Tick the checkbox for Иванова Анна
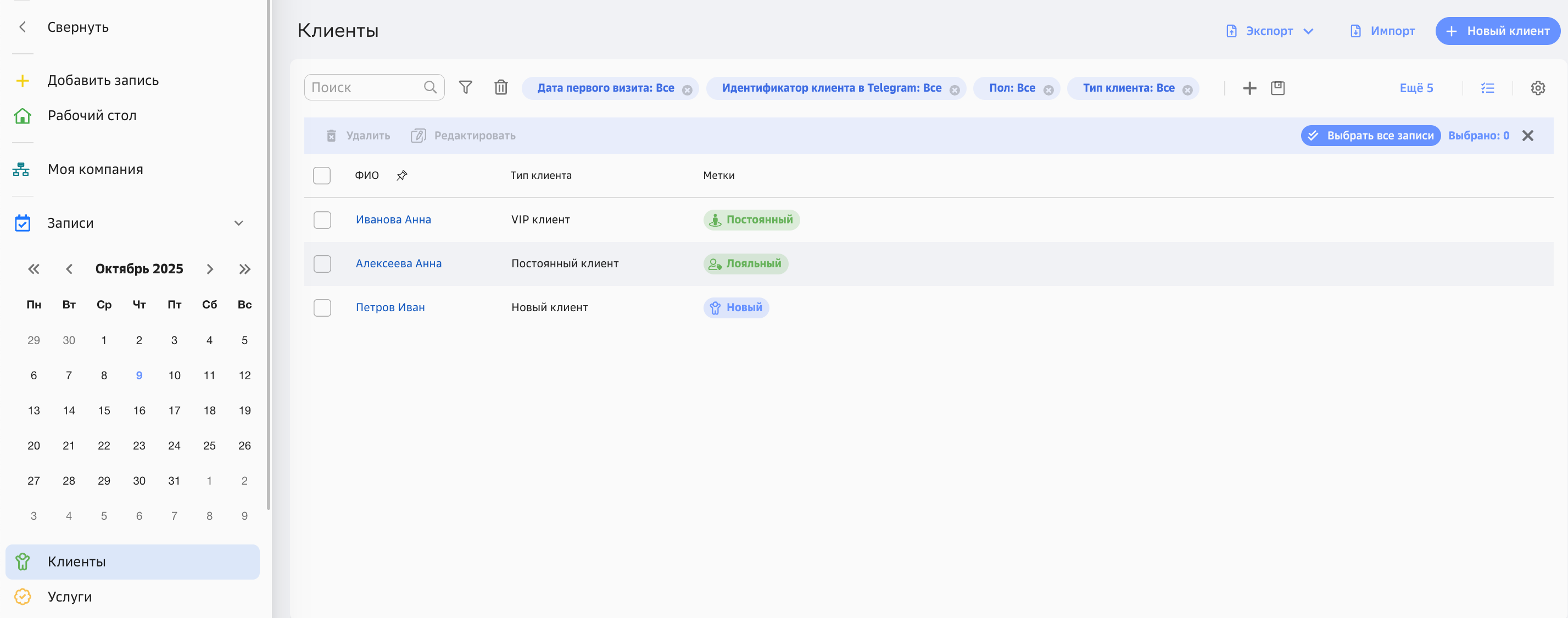The height and width of the screenshot is (618, 1568). point(322,220)
